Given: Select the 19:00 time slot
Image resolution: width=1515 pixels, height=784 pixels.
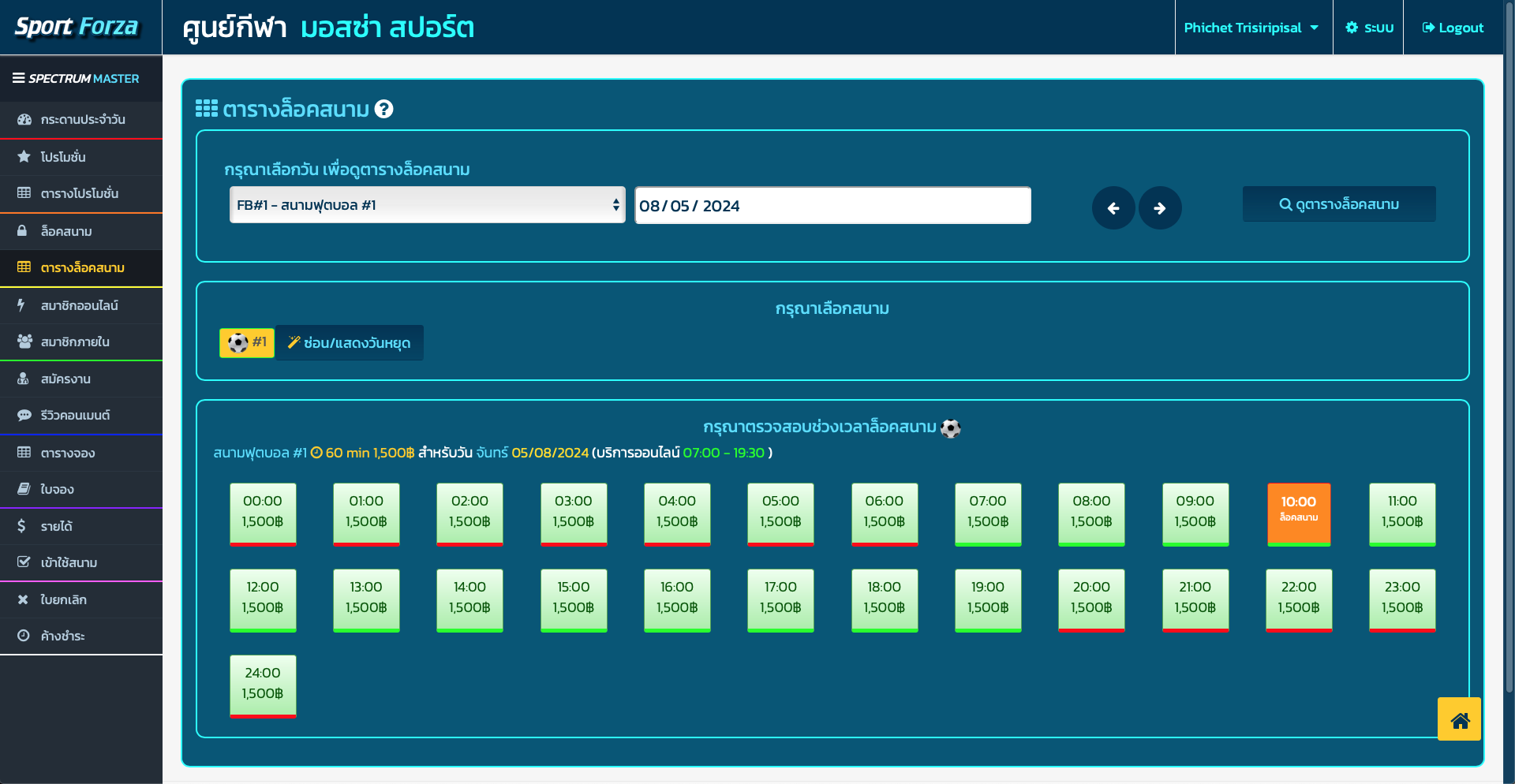Looking at the screenshot, I should tap(988, 599).
